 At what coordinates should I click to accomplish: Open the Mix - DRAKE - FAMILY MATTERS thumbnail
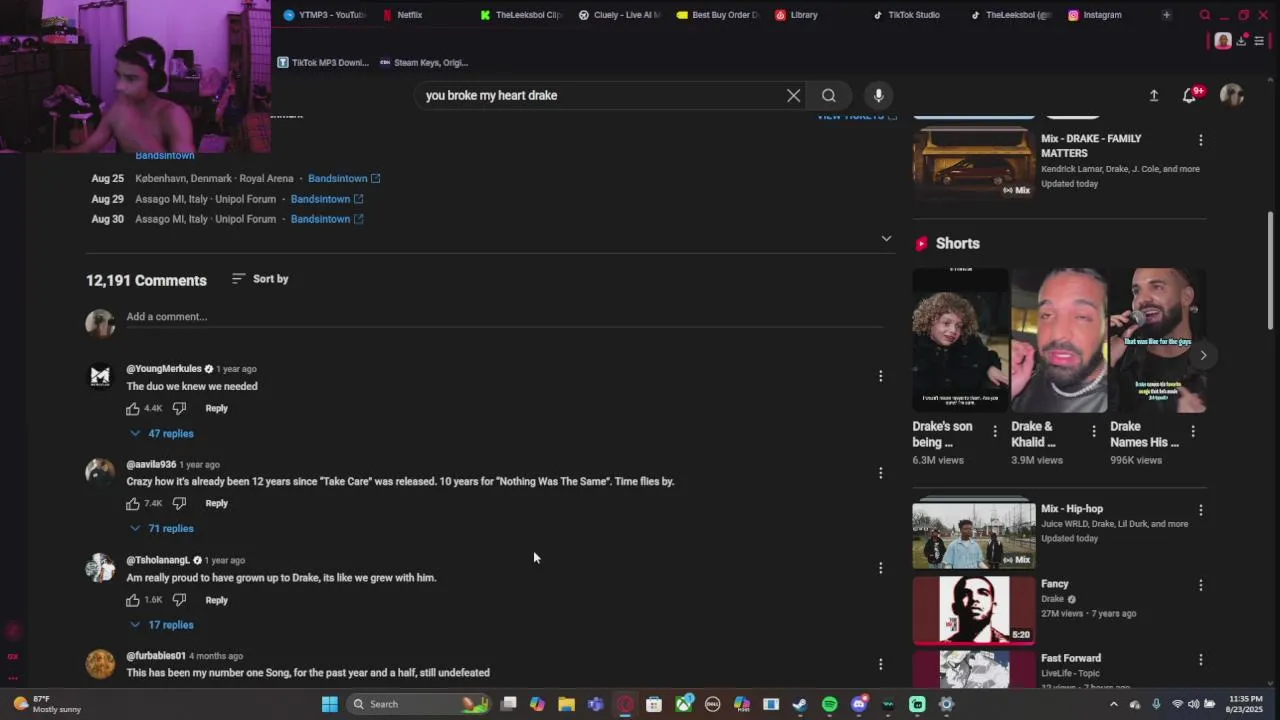coord(973,163)
